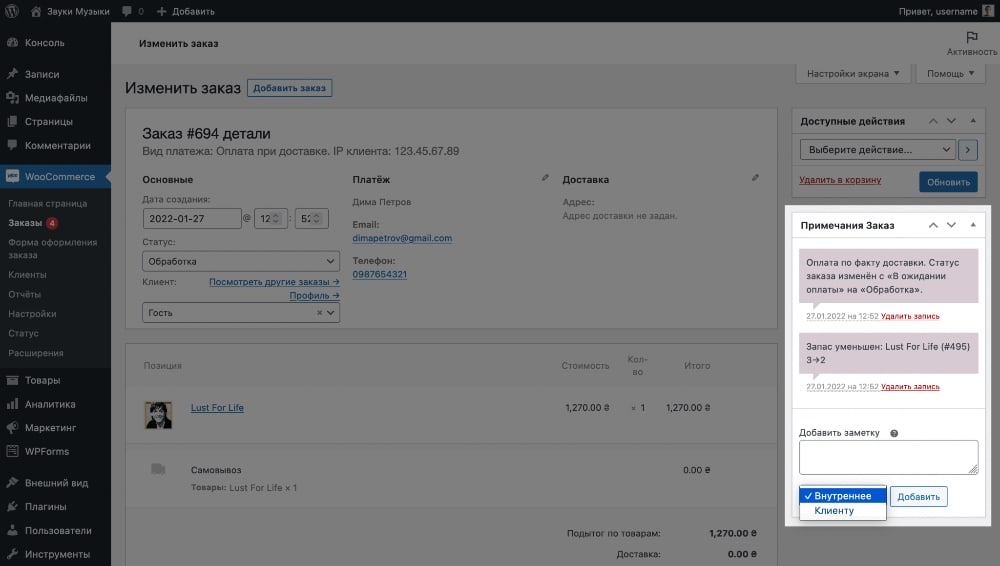
Task: Move Доступные действия panel down
Action: coord(952,121)
